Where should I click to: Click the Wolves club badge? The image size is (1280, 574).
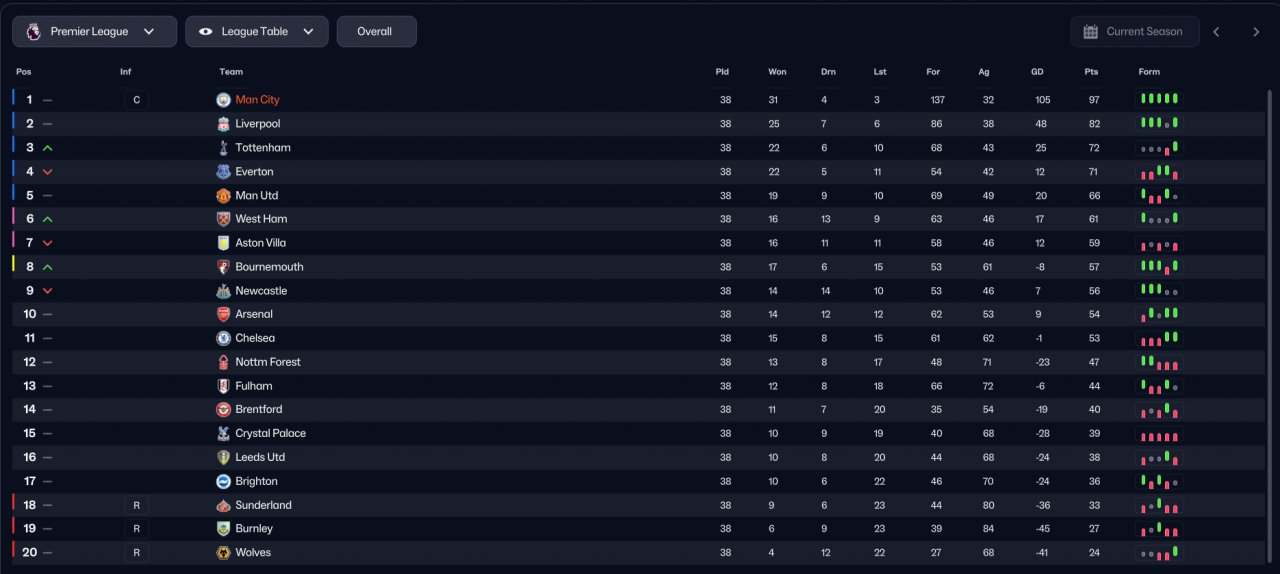pos(223,553)
